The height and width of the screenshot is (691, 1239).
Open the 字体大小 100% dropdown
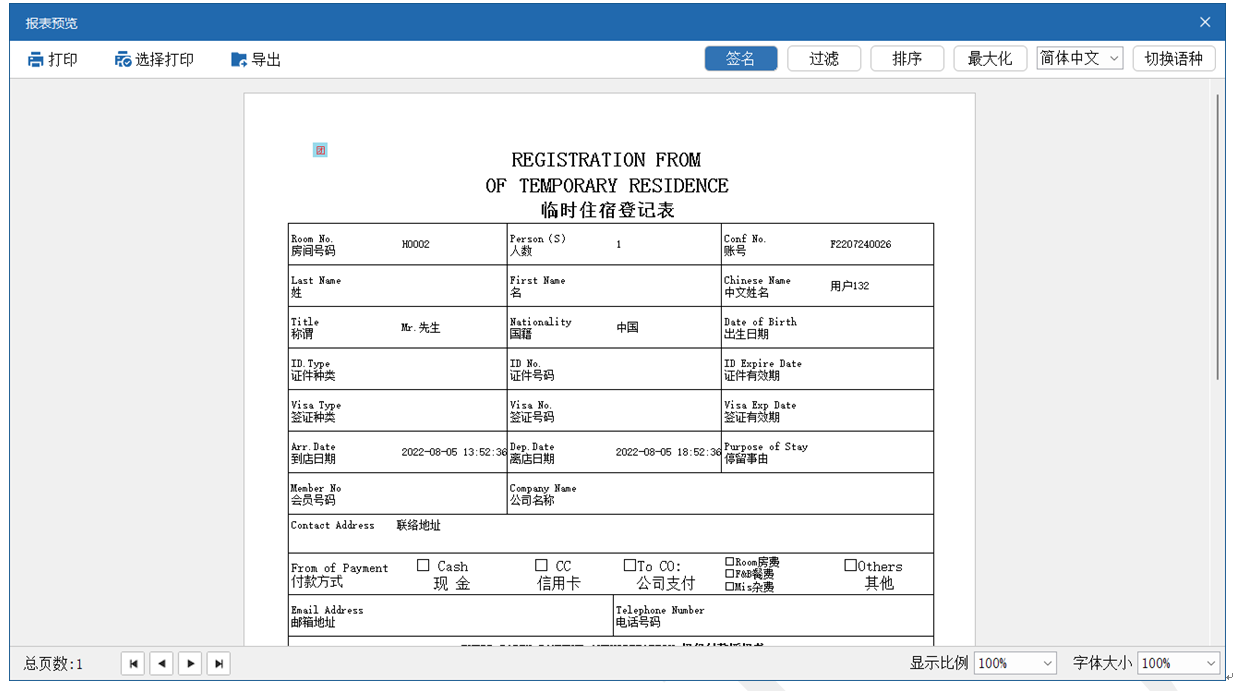click(x=1179, y=663)
